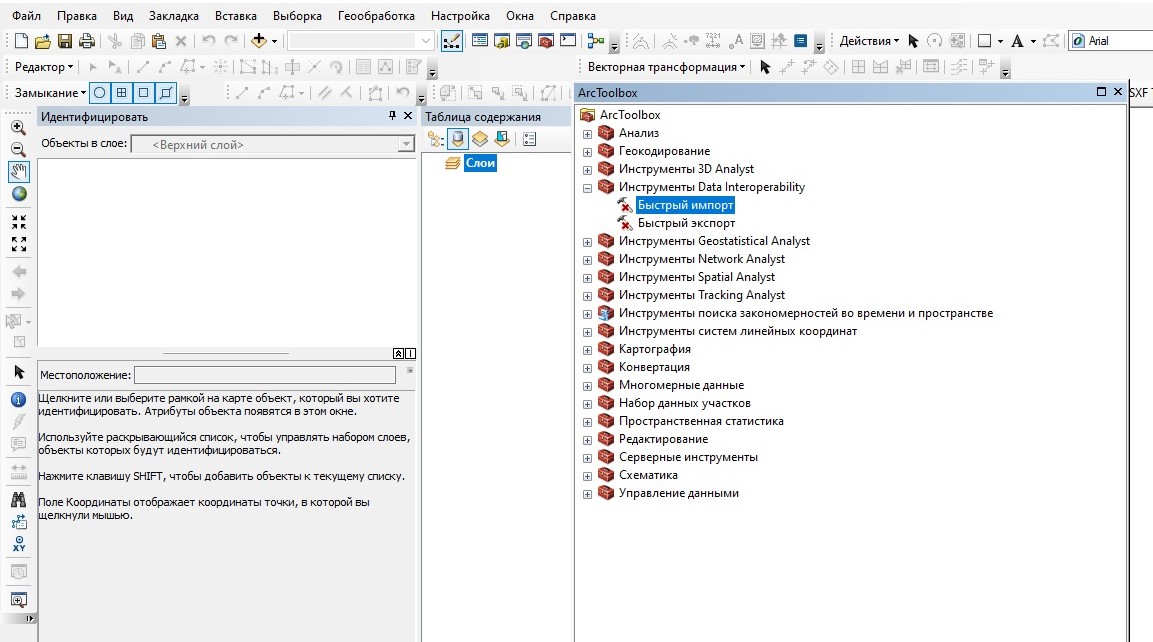Click the Full Extent globe icon
This screenshot has height=642, width=1153.
pos(18,194)
